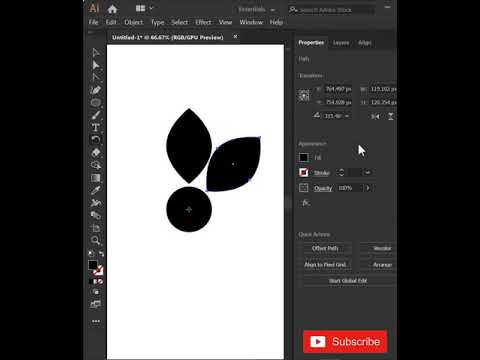Select the Type tool
This screenshot has width=480, height=360.
pyautogui.click(x=96, y=127)
